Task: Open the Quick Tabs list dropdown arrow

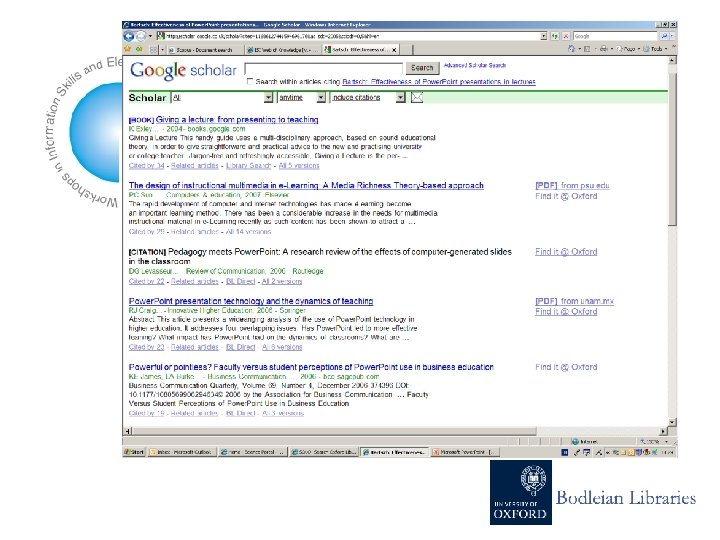Action: [x=162, y=49]
